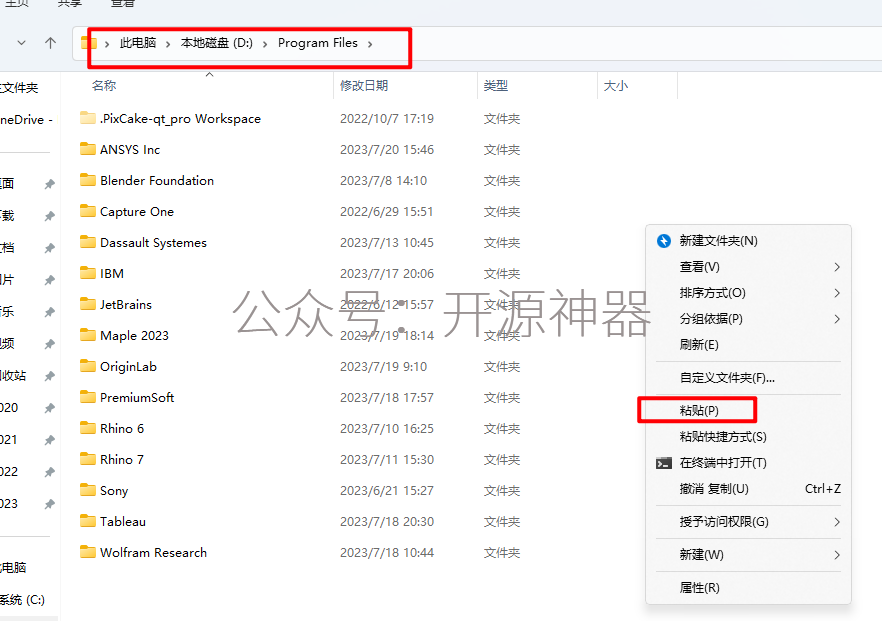Viewport: 882px width, 621px height.
Task: Click the 2023/7/18 17:57 date cell
Action: point(386,398)
